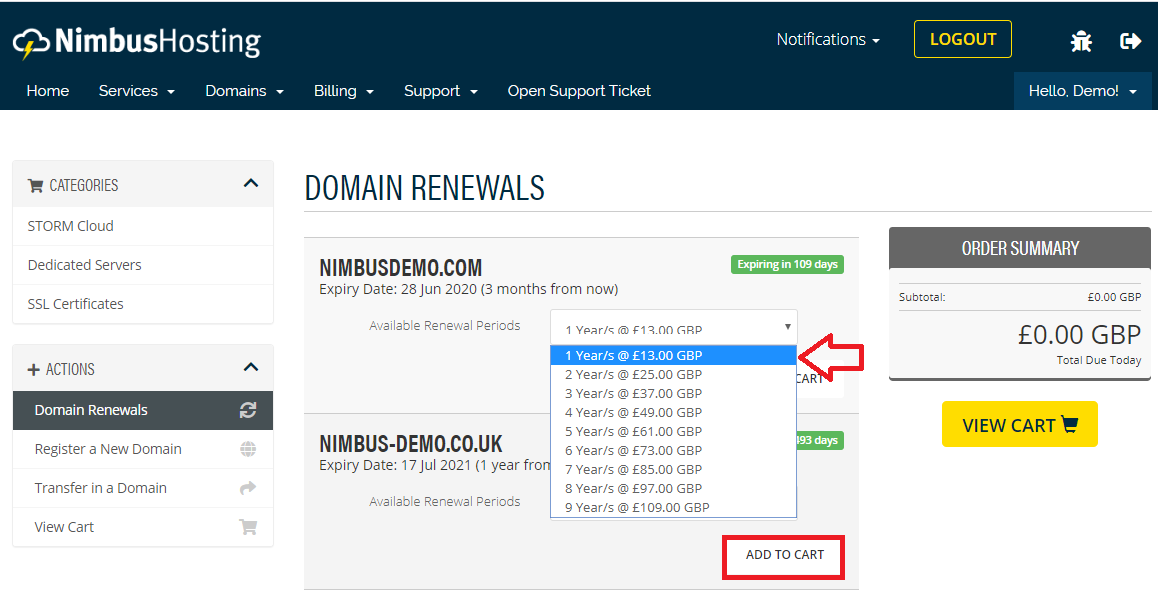Toggle the nimbusdemo.com renewal period dropdown
The width and height of the screenshot is (1158, 605).
(674, 327)
